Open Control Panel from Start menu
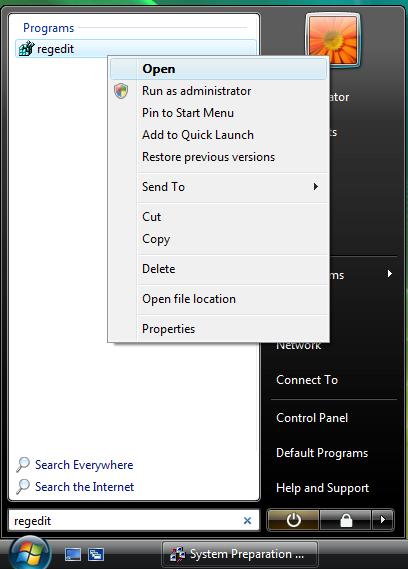Image resolution: width=408 pixels, height=569 pixels. pyautogui.click(x=312, y=418)
